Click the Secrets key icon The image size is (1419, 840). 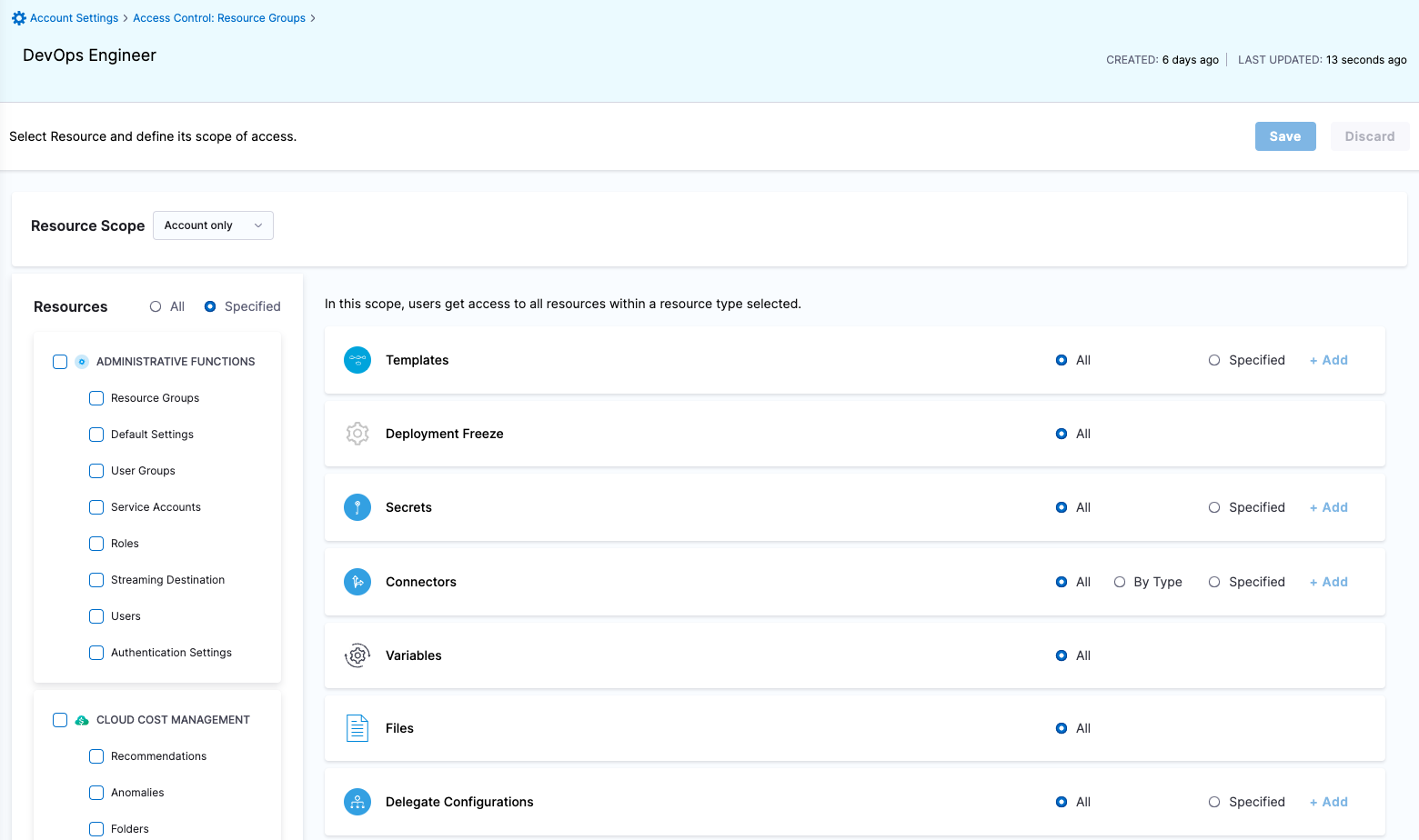(357, 507)
